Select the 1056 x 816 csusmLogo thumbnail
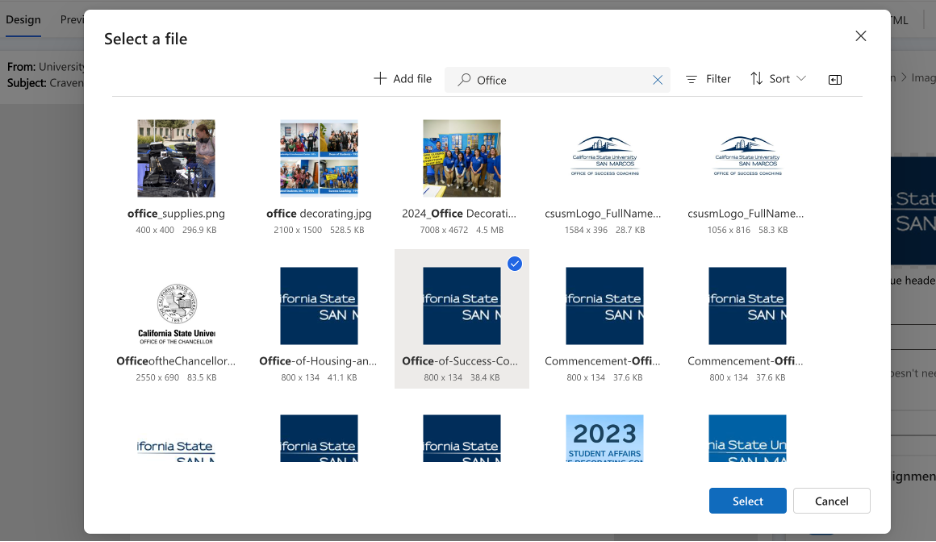The image size is (936, 542). tap(747, 158)
